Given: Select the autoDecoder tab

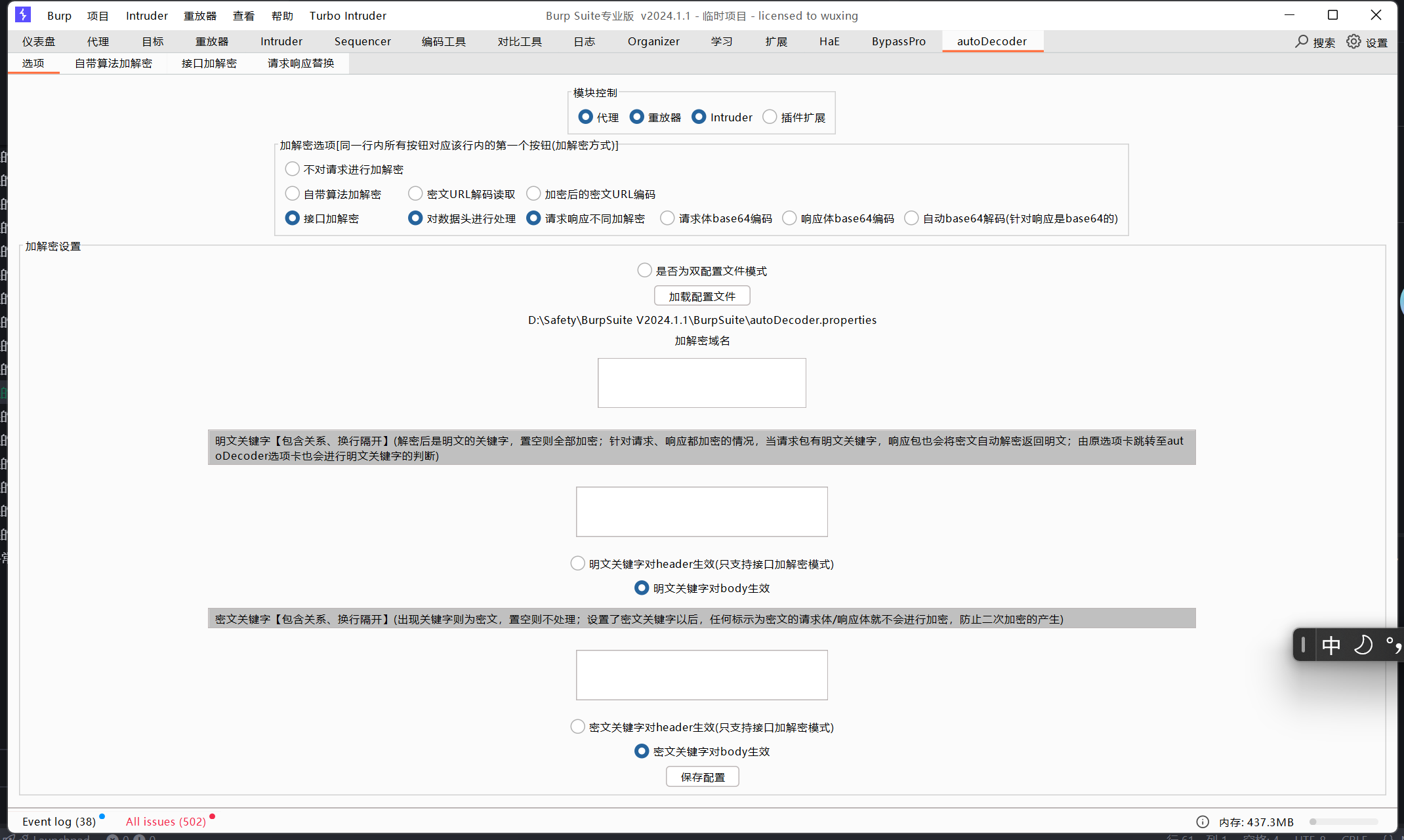Looking at the screenshot, I should (x=992, y=41).
